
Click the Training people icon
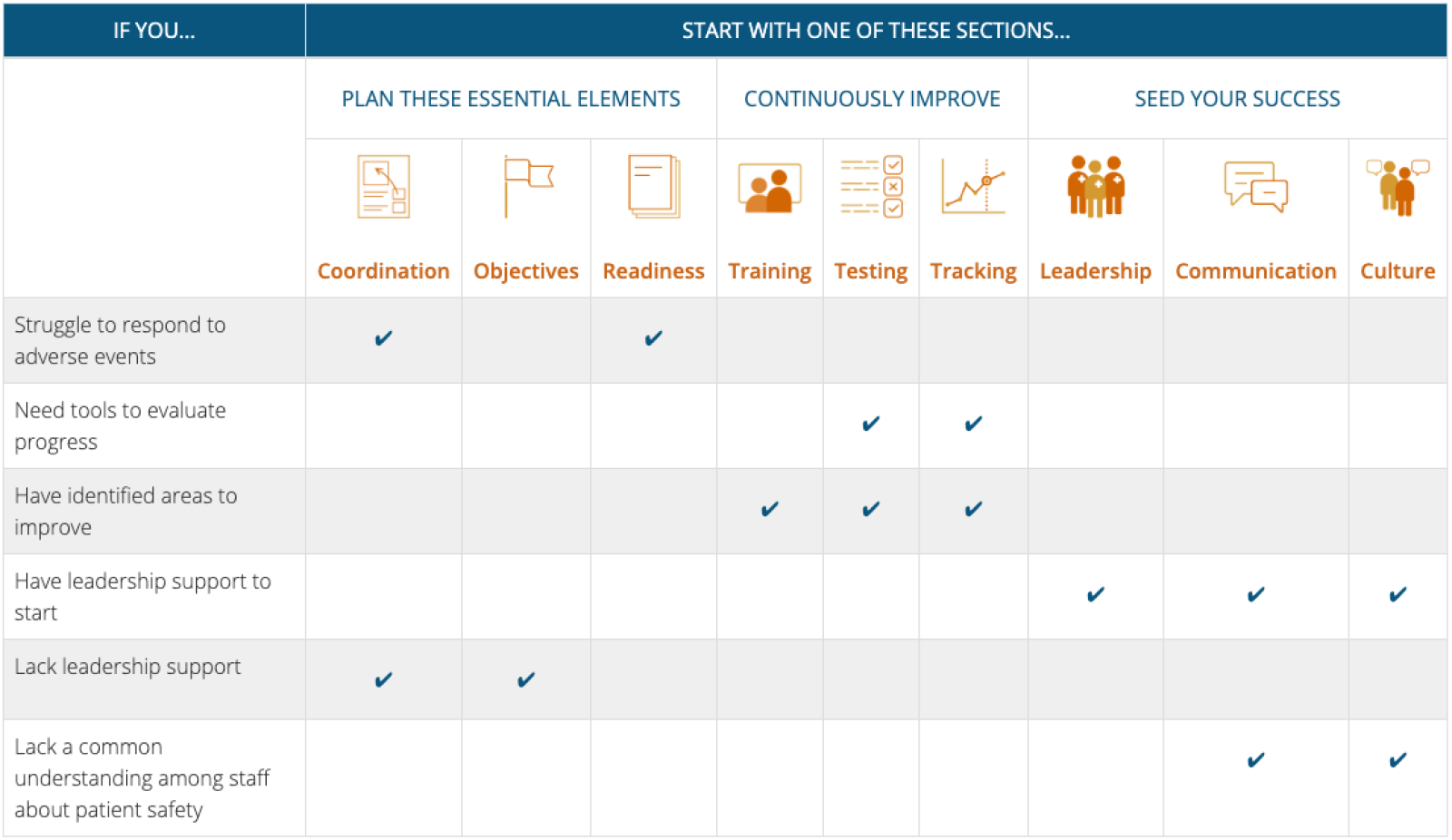pos(770,188)
